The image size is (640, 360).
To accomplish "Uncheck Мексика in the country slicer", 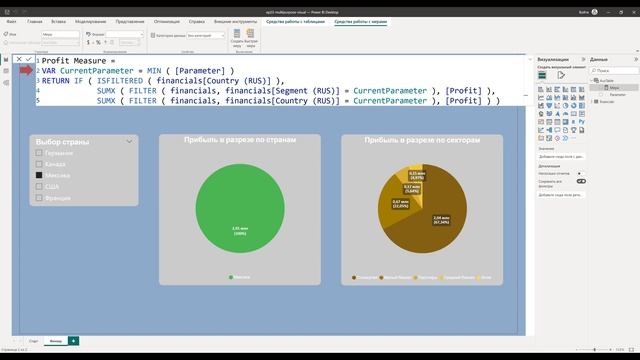I will click(39, 175).
